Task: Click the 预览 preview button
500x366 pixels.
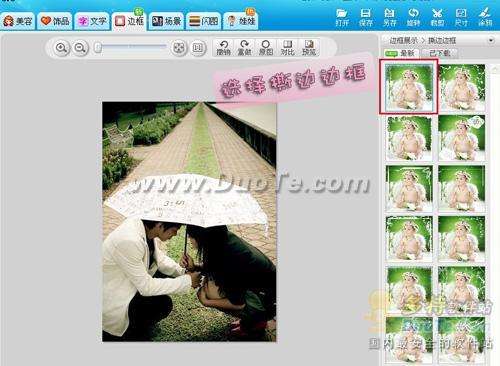Action: click(x=309, y=48)
